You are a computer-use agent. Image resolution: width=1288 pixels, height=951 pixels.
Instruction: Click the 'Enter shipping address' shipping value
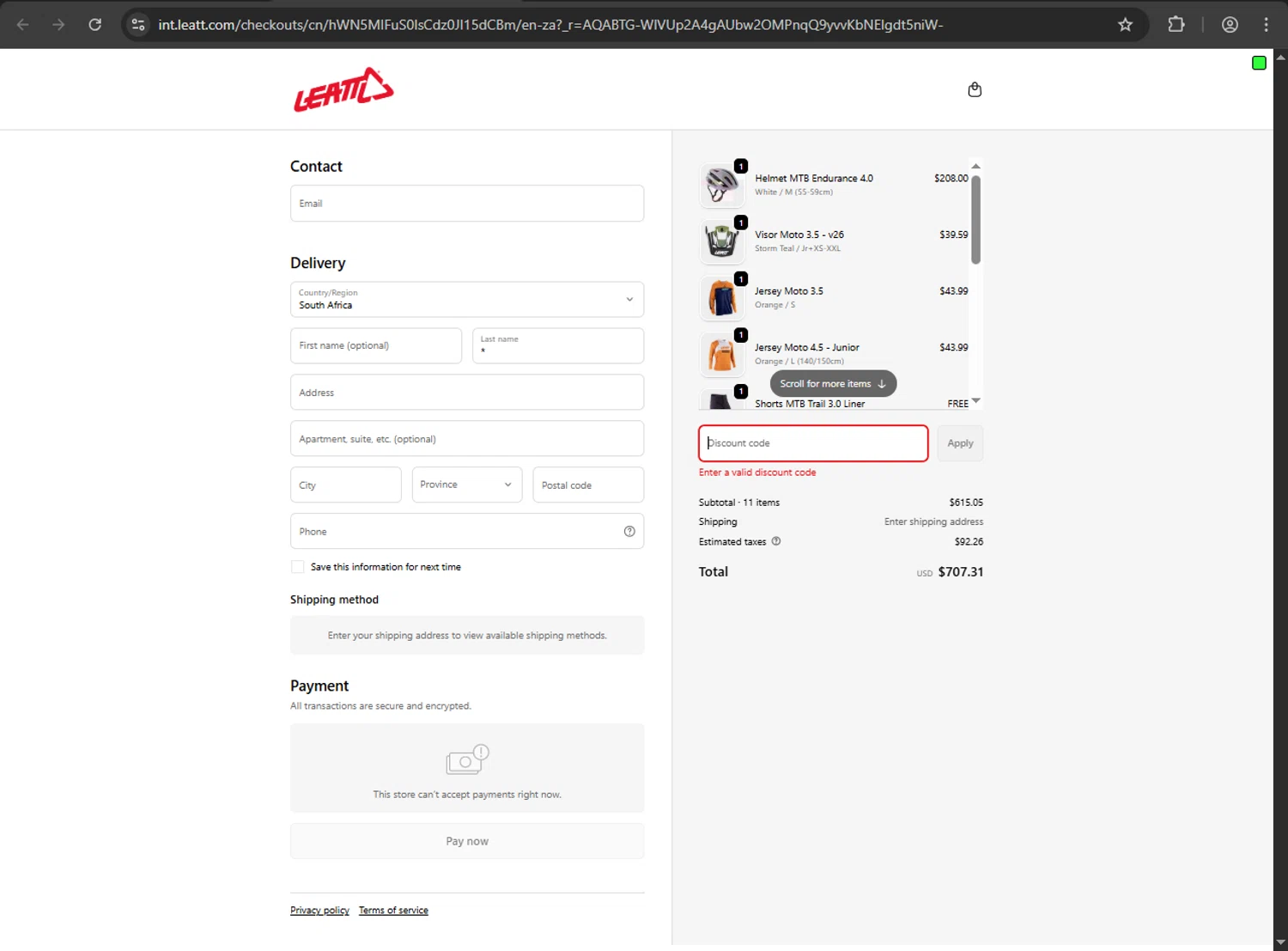934,522
